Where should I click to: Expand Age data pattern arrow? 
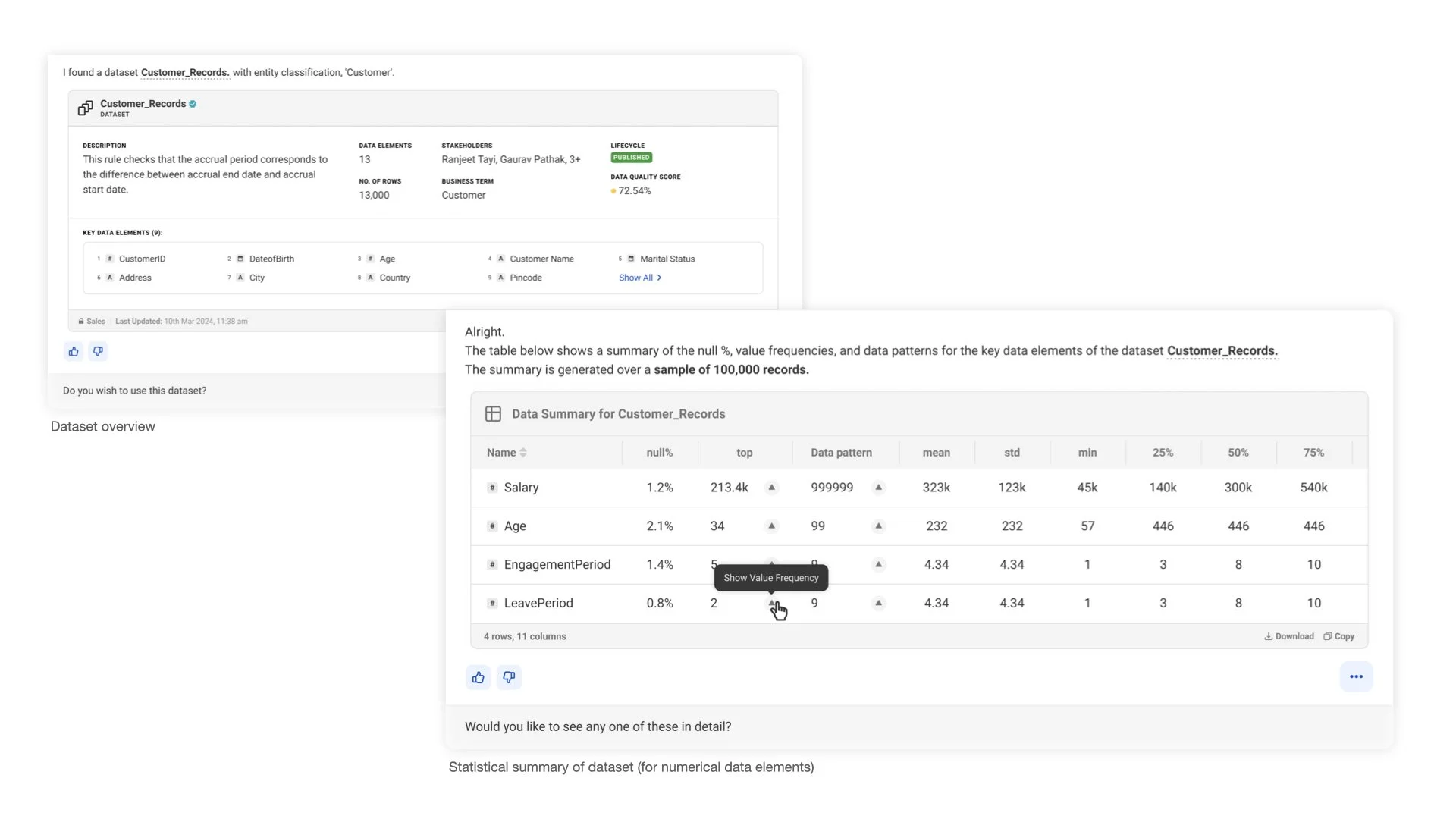[878, 526]
